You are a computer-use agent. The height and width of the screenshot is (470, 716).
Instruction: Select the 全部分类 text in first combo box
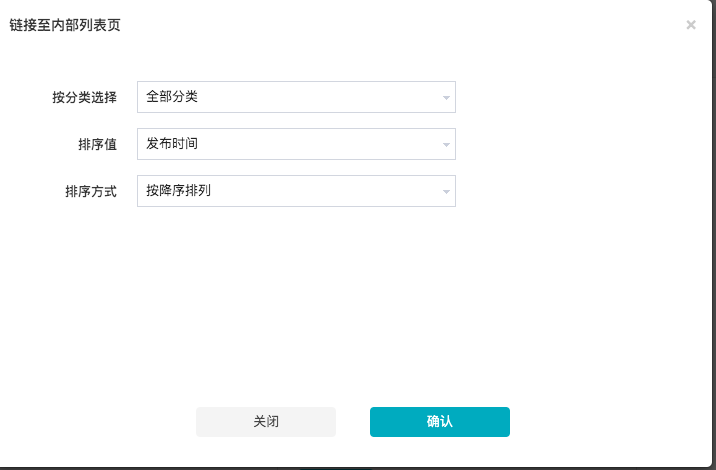pos(172,96)
